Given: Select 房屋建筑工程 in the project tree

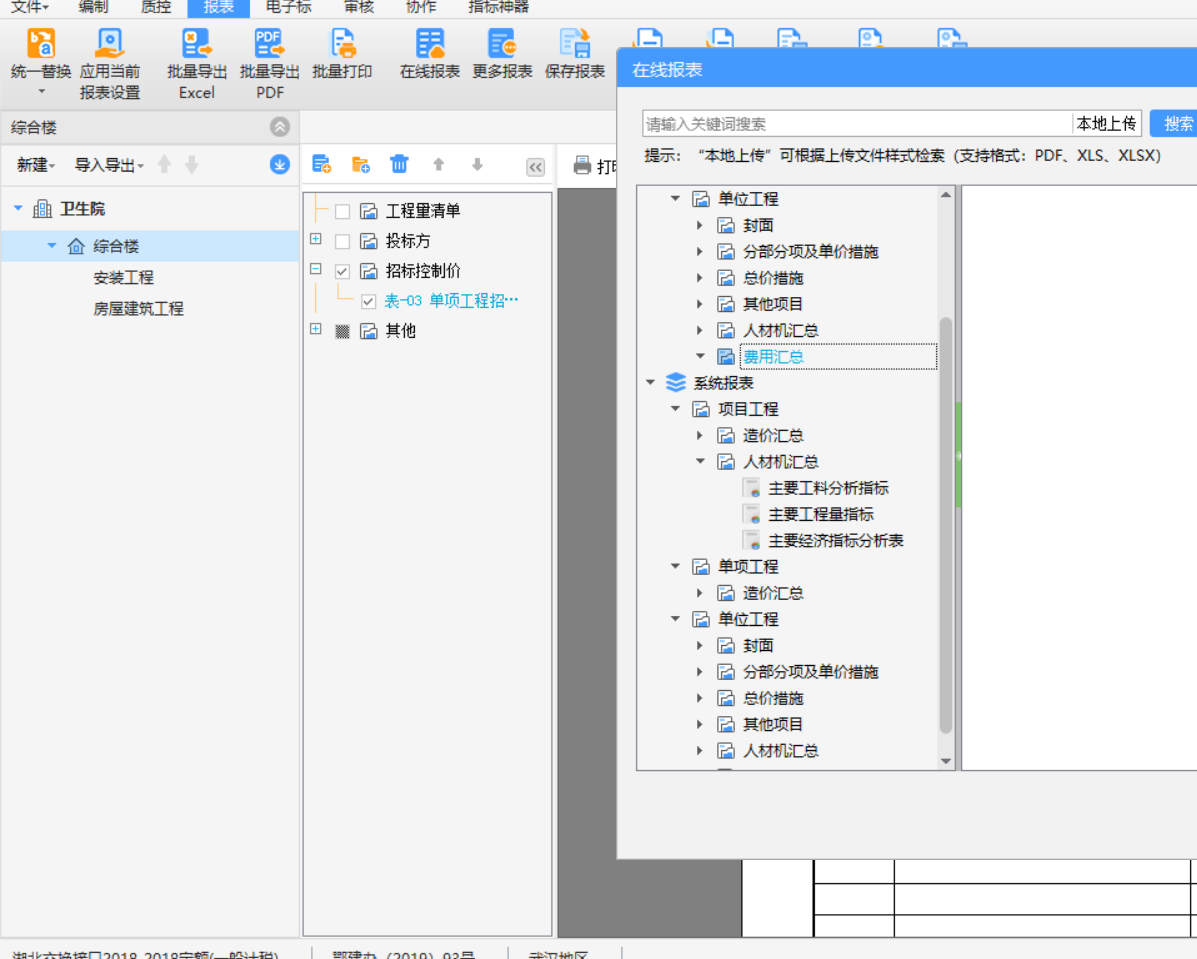Looking at the screenshot, I should [x=138, y=308].
